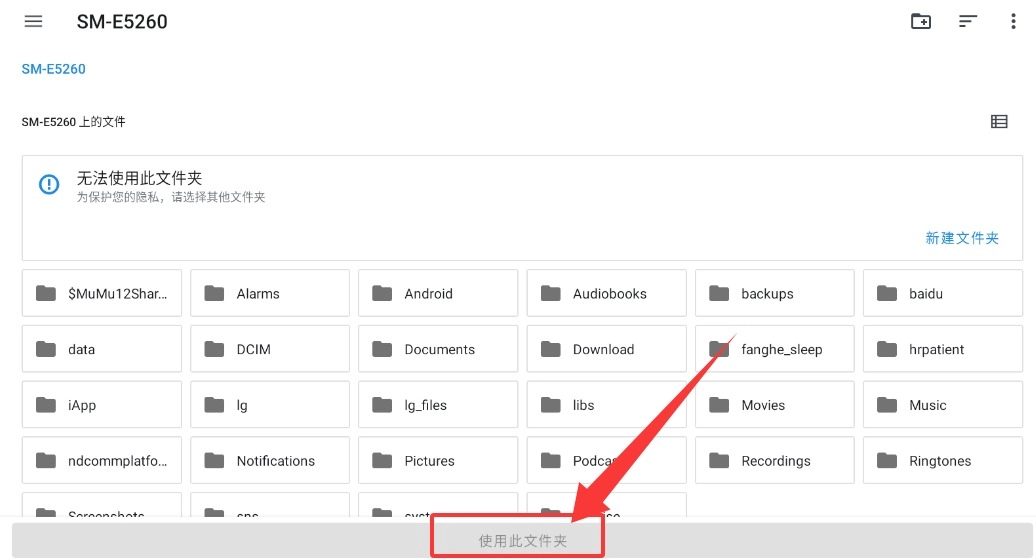Click the SM-E5260 breadcrumb link
Screen dimensions: 1036x560
(x=54, y=69)
